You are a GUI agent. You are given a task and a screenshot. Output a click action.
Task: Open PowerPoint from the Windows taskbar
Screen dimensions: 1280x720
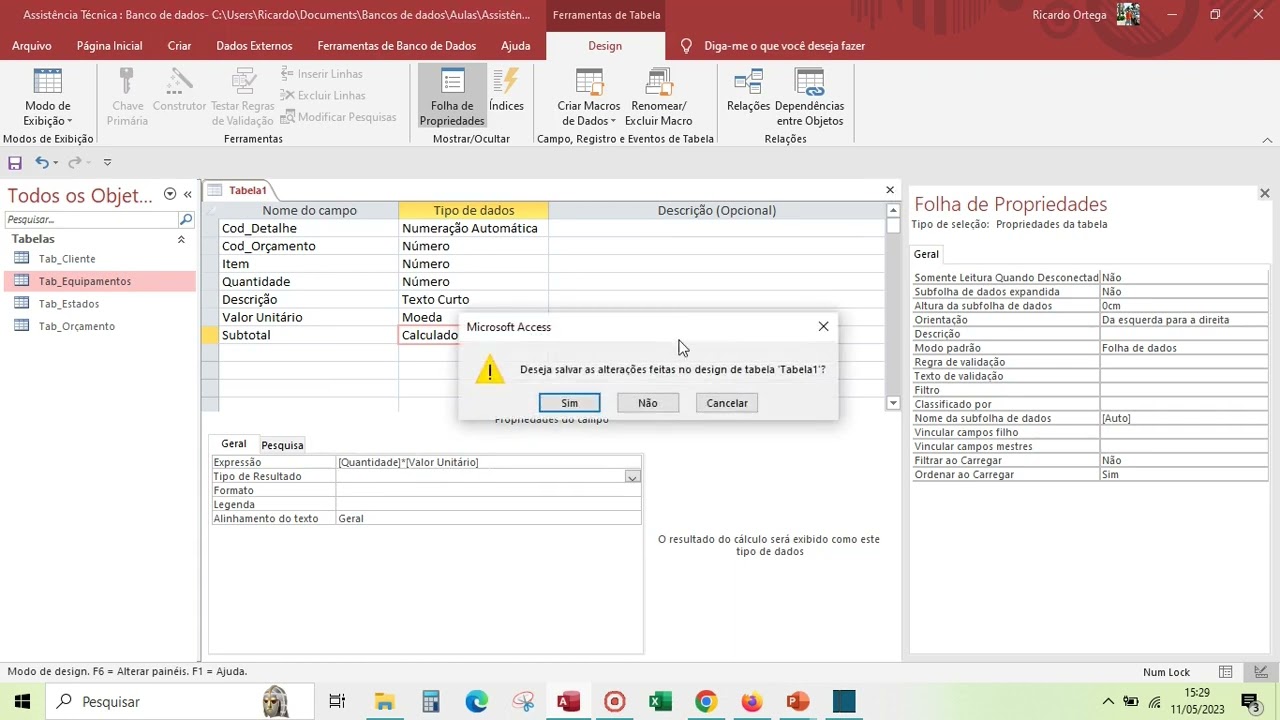click(798, 702)
